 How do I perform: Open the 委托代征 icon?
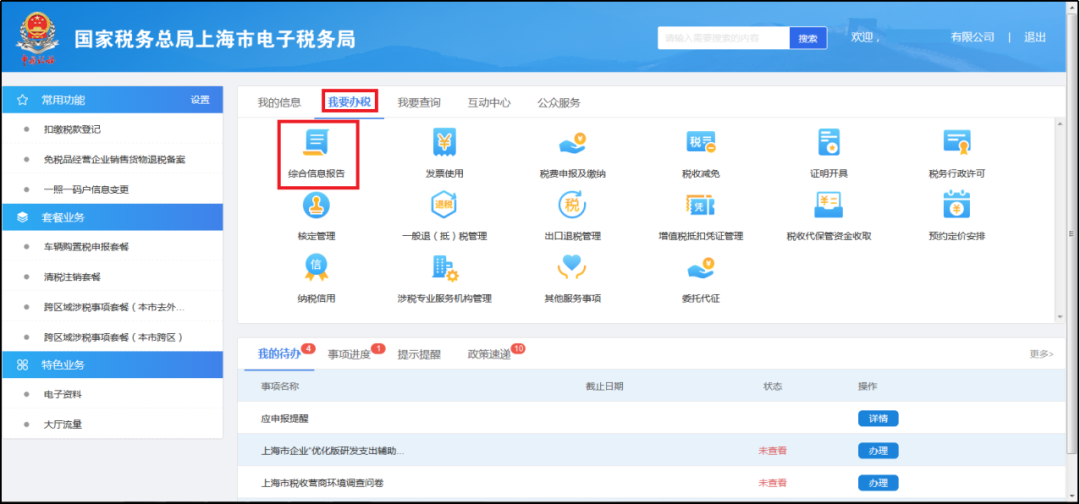700,267
